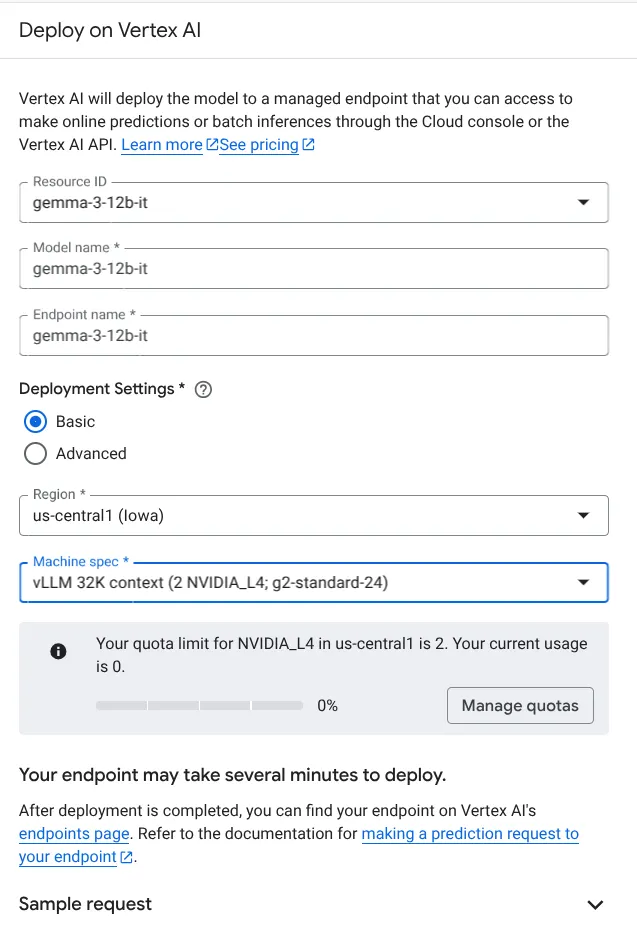
Task: Click the Deploy on Vertex AI heading
Action: (x=110, y=30)
